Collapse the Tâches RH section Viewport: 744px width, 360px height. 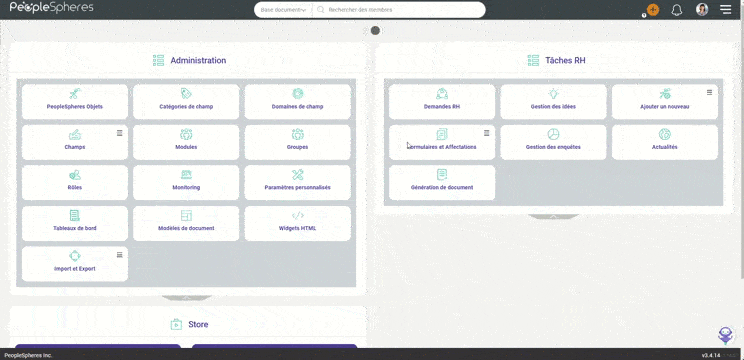pyautogui.click(x=554, y=217)
